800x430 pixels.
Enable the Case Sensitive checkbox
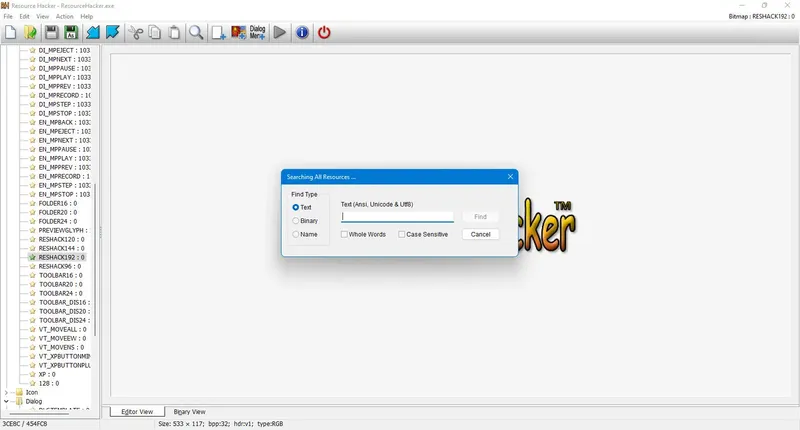coord(402,235)
